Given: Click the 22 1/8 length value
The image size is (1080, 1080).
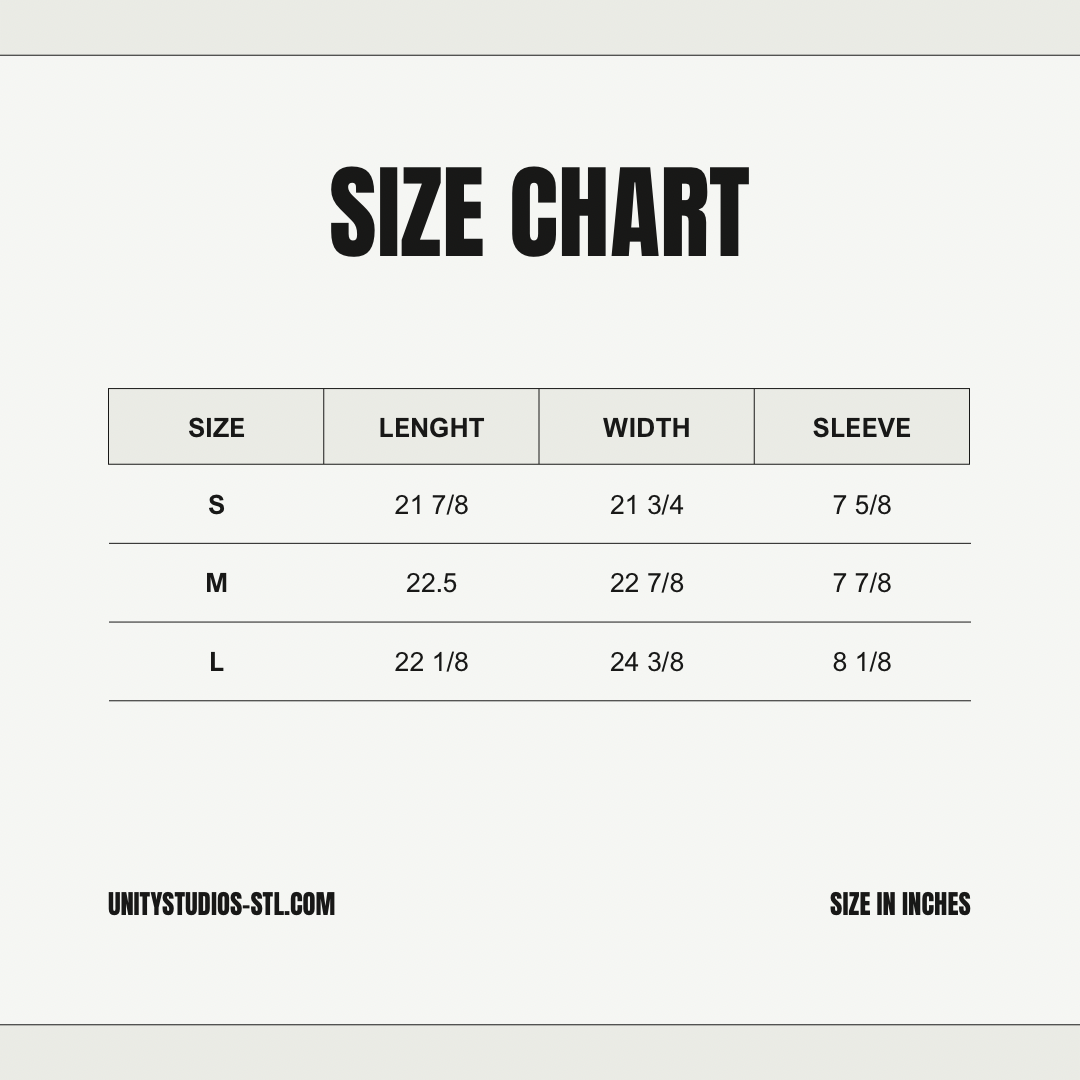Looking at the screenshot, I should pos(431,662).
